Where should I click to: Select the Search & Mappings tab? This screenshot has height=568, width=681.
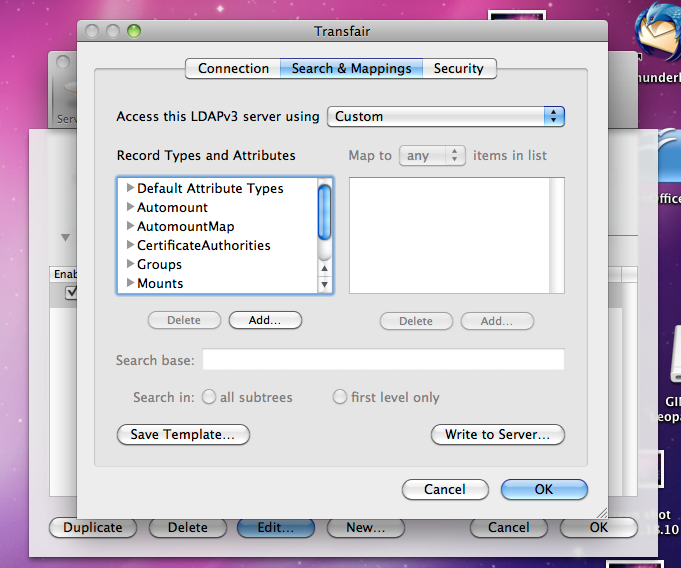pos(351,69)
